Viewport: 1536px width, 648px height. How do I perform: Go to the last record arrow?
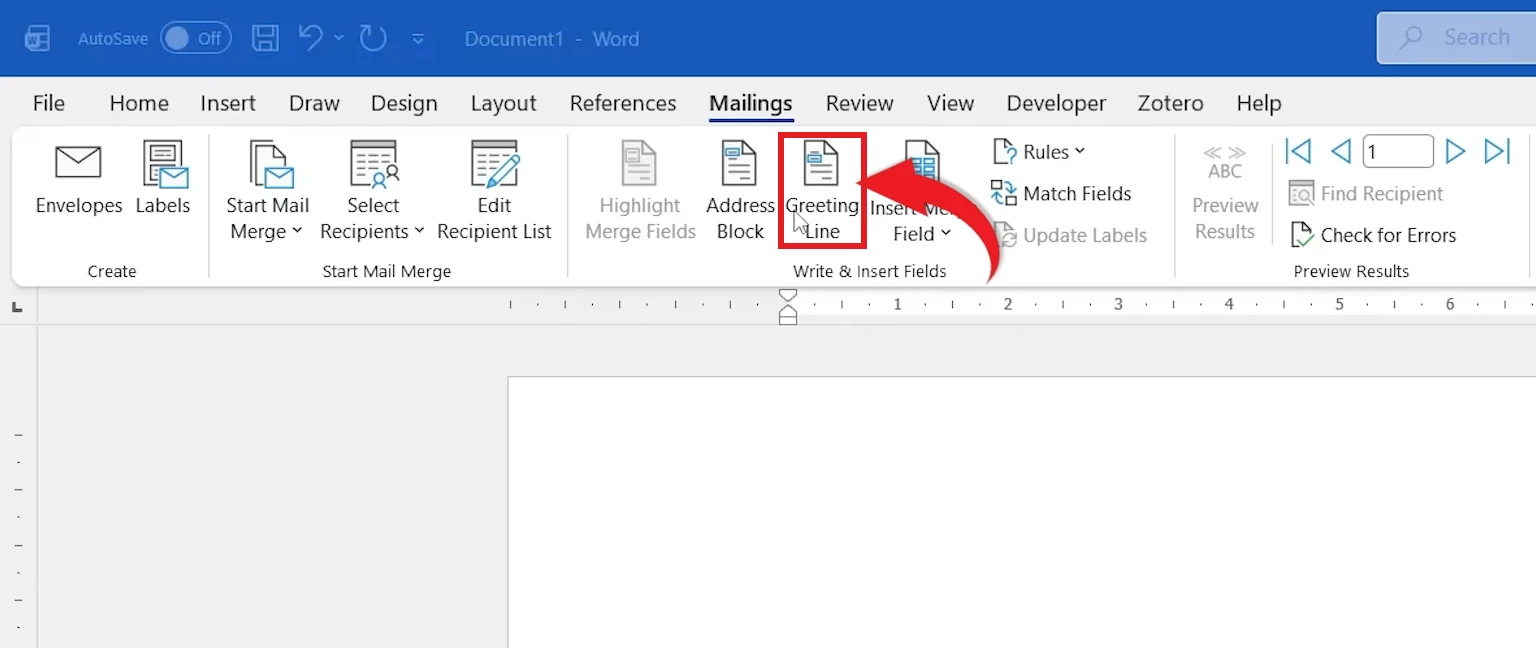pos(1497,152)
